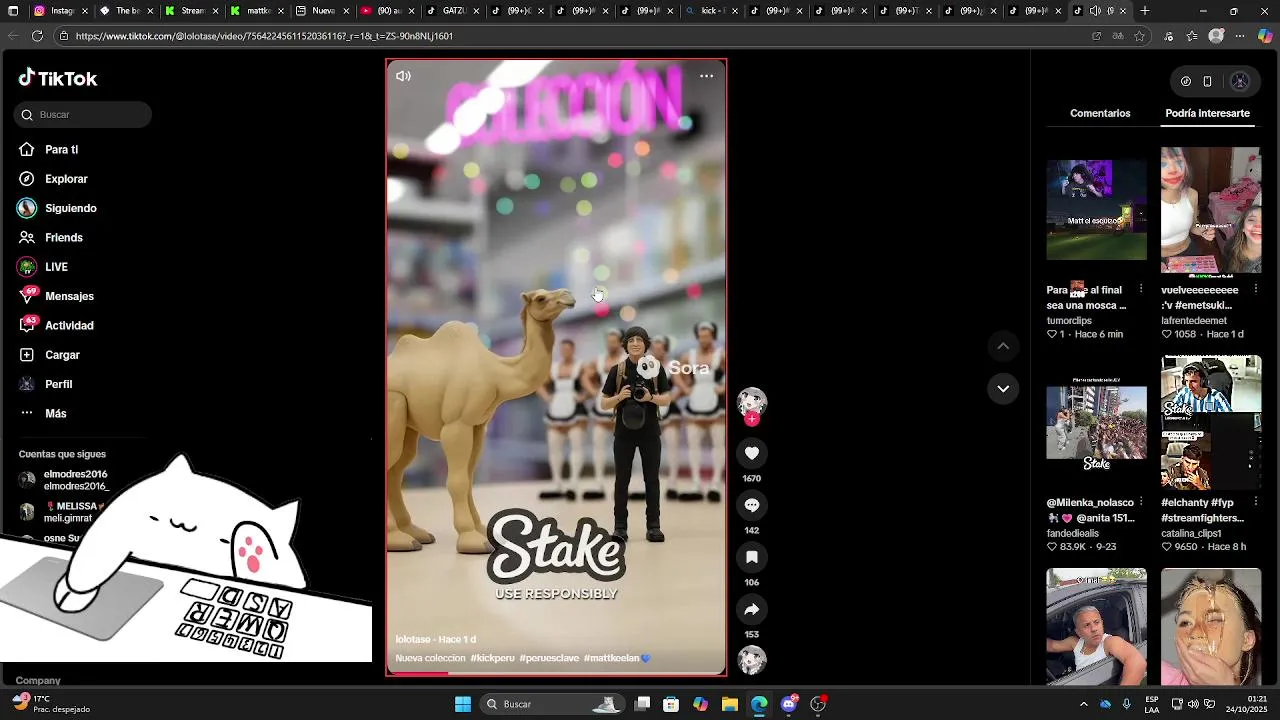Save video with the bookmark icon
This screenshot has height=720, width=1280.
tap(752, 557)
